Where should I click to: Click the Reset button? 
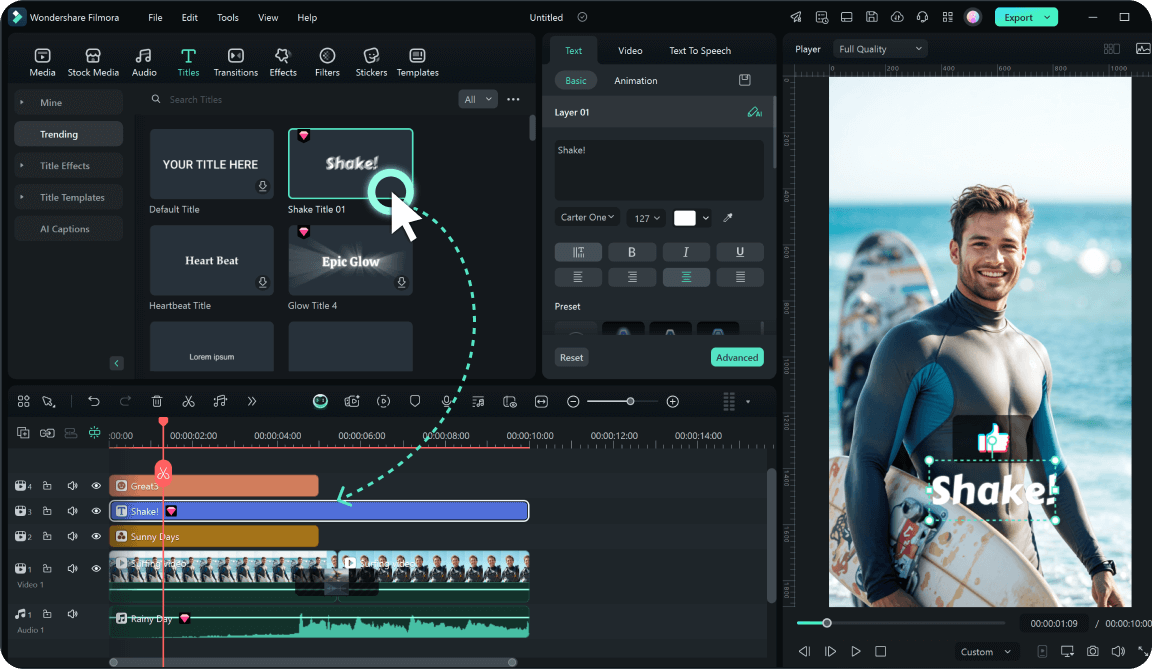tap(572, 358)
